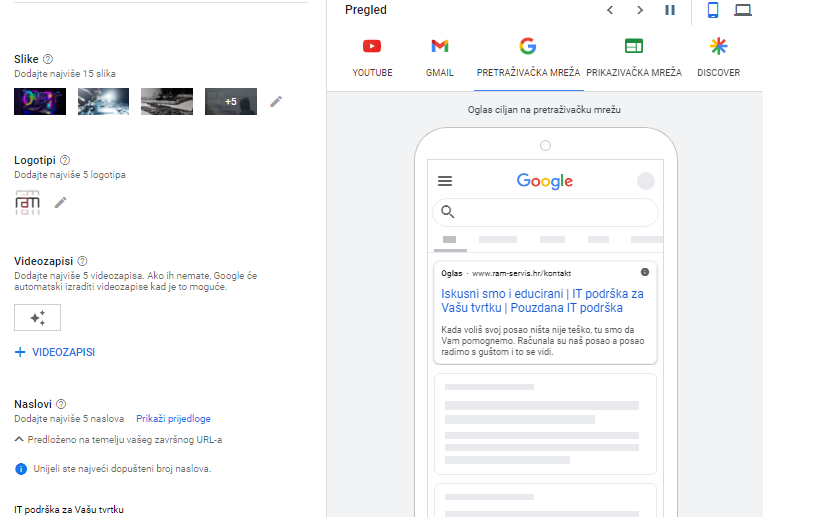Click 'Oglas ciljan na pretraživačku mrežu' caption
819x517 pixels.
click(544, 110)
